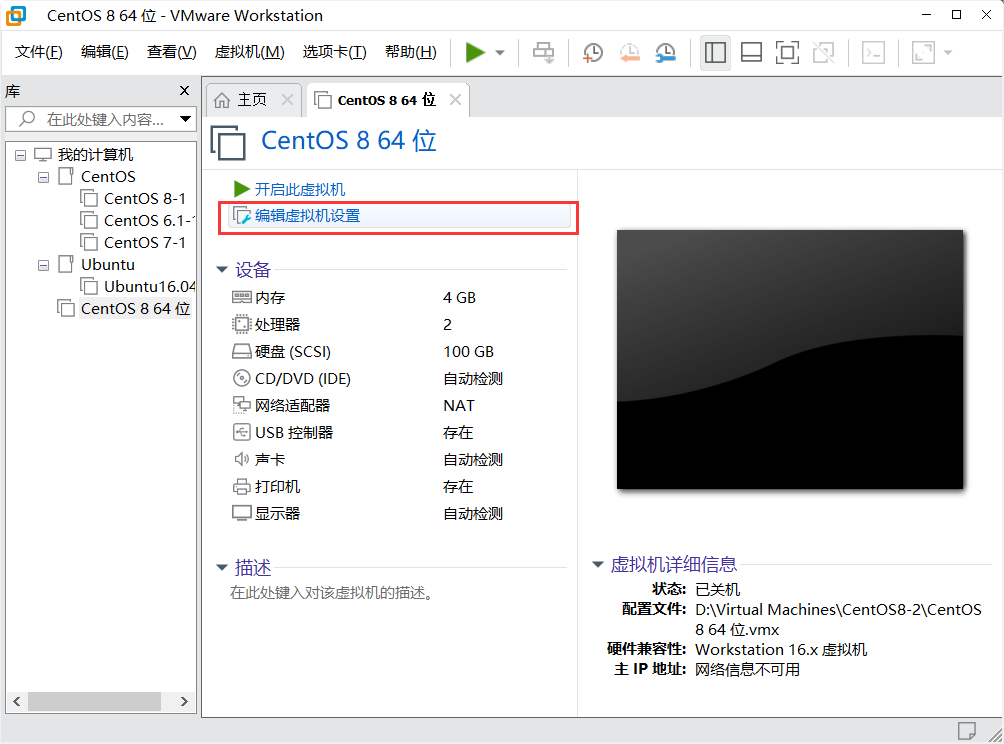Image resolution: width=1004 pixels, height=744 pixels.
Task: Click the 4 GB memory value
Action: (x=459, y=298)
